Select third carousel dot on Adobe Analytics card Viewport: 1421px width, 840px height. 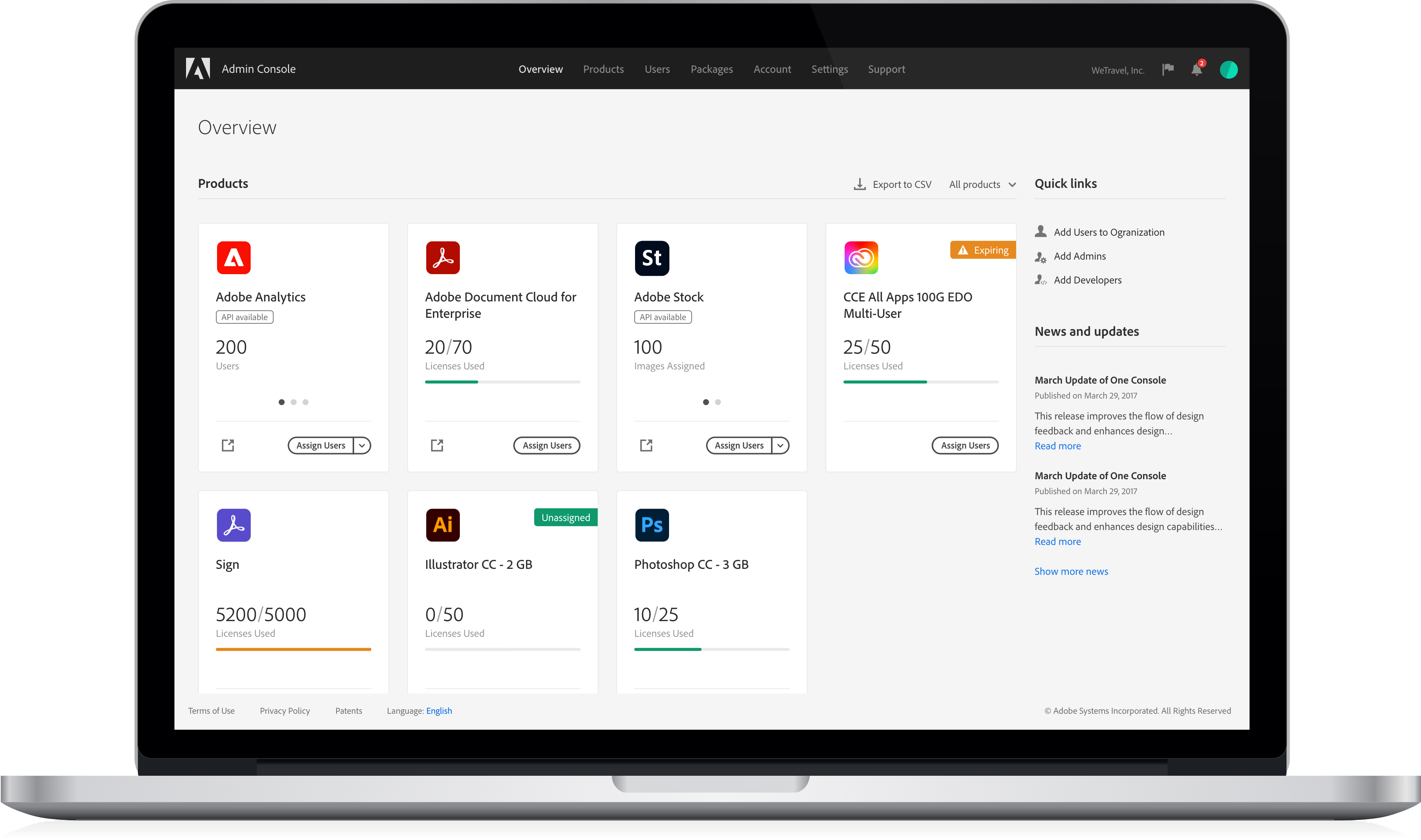(306, 402)
